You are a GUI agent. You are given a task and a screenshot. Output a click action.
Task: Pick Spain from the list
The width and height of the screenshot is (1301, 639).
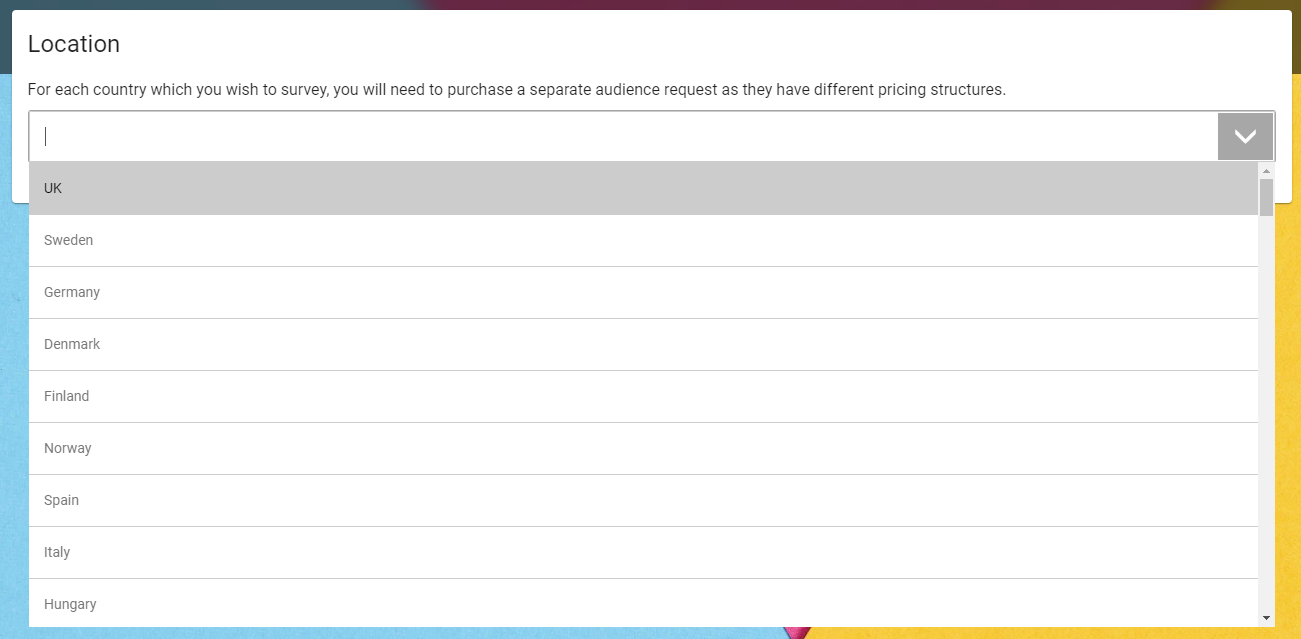point(643,500)
